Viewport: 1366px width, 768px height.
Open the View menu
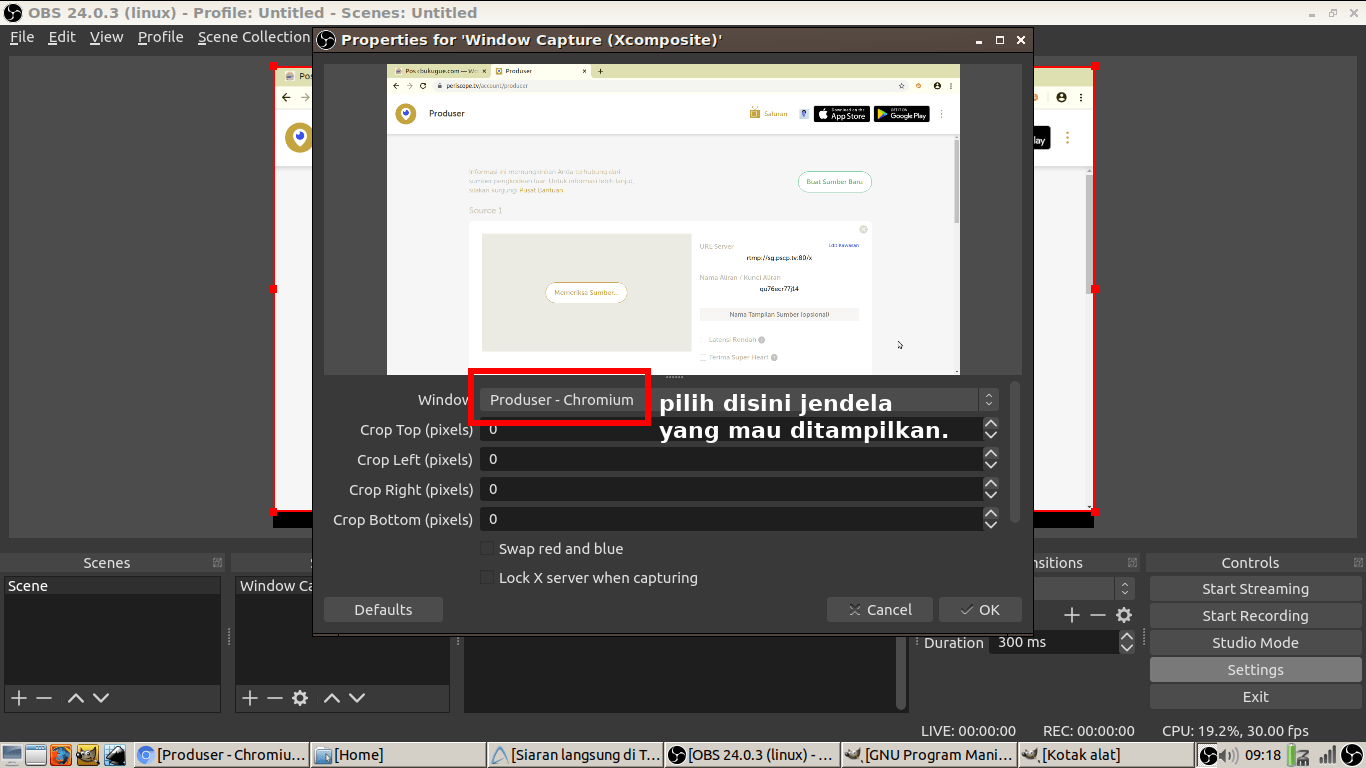(107, 37)
